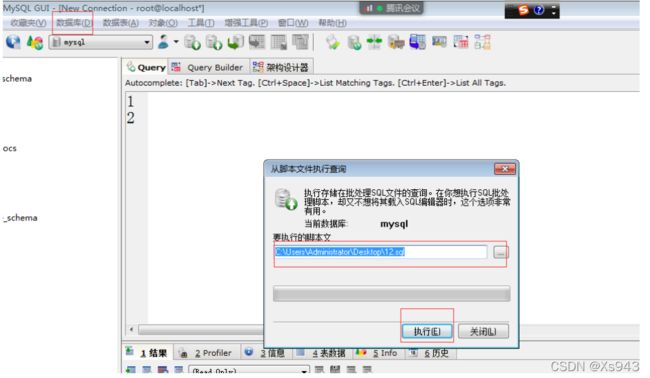Select the 1 结果 tab
The height and width of the screenshot is (378, 650).
coord(148,353)
